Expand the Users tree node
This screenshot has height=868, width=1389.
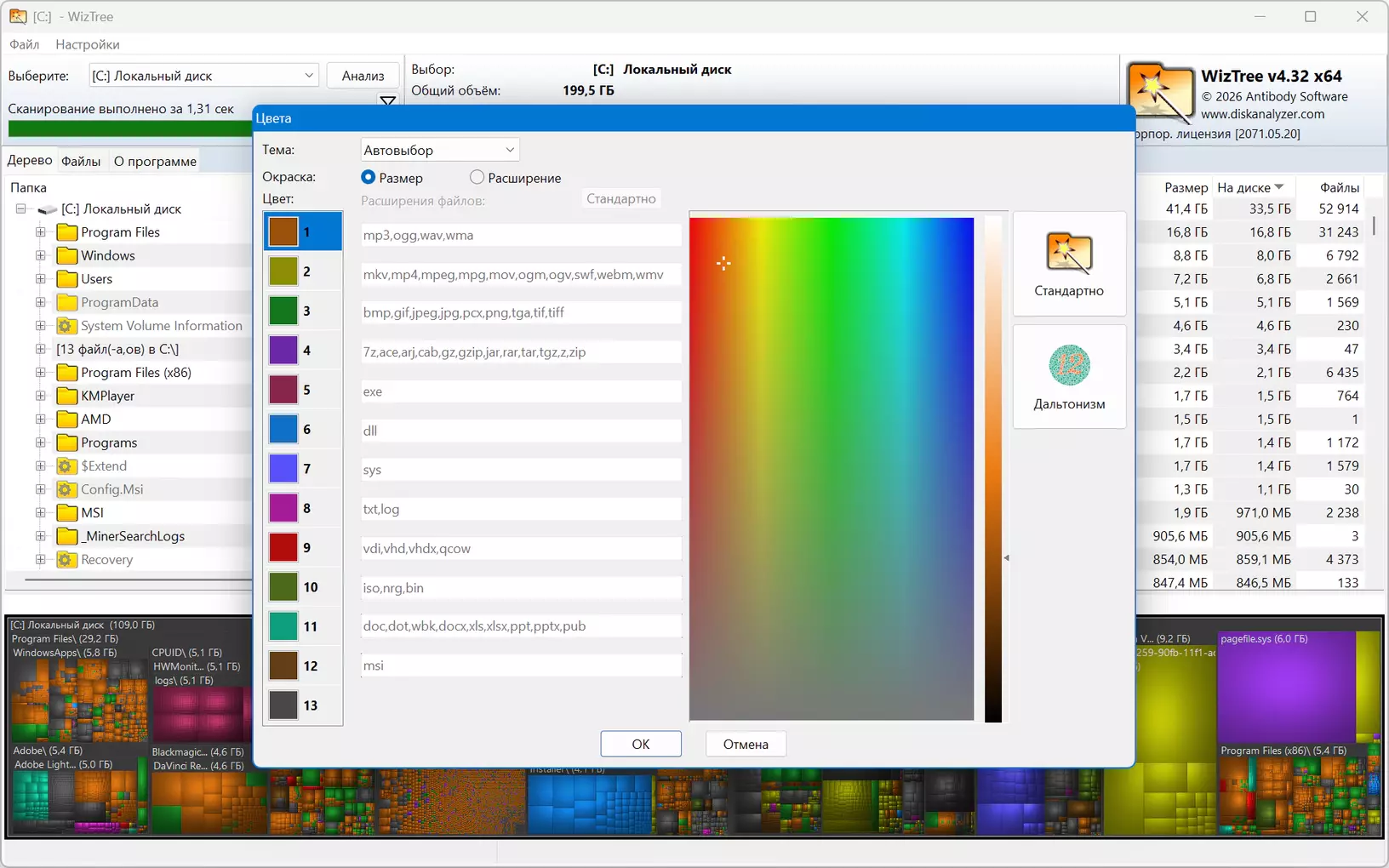tap(40, 279)
